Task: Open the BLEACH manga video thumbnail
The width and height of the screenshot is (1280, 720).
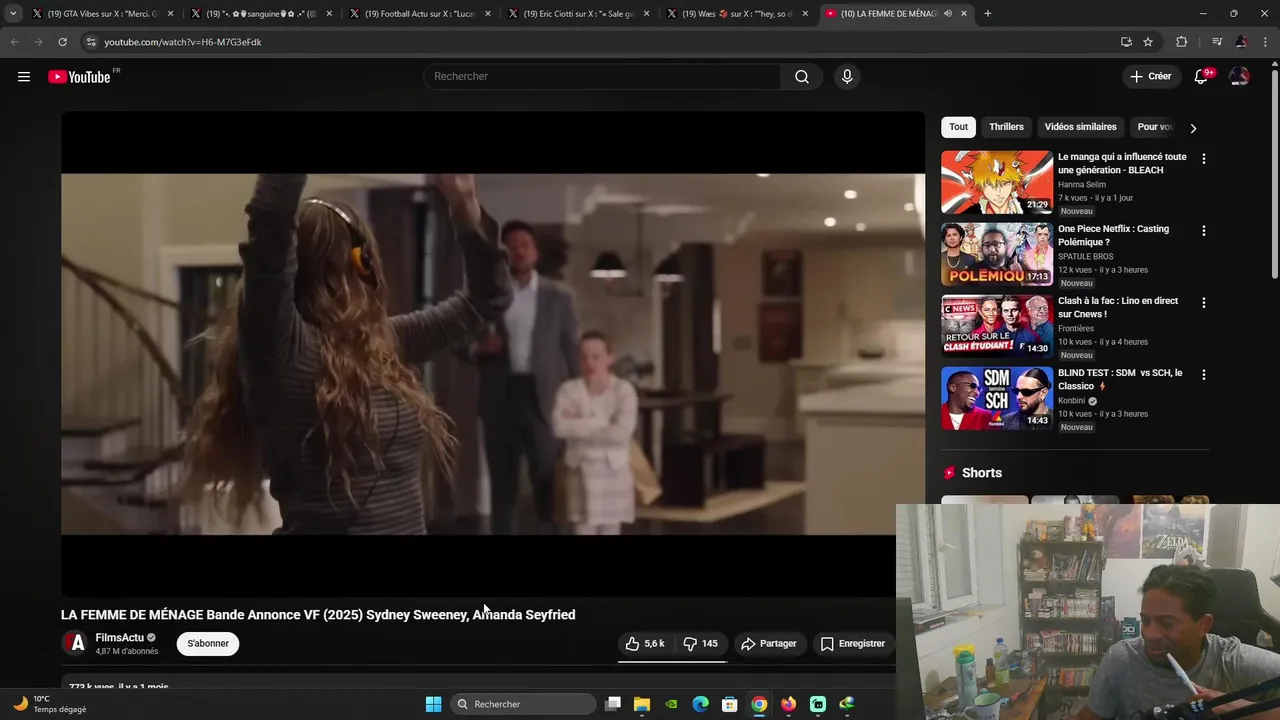Action: (x=997, y=182)
